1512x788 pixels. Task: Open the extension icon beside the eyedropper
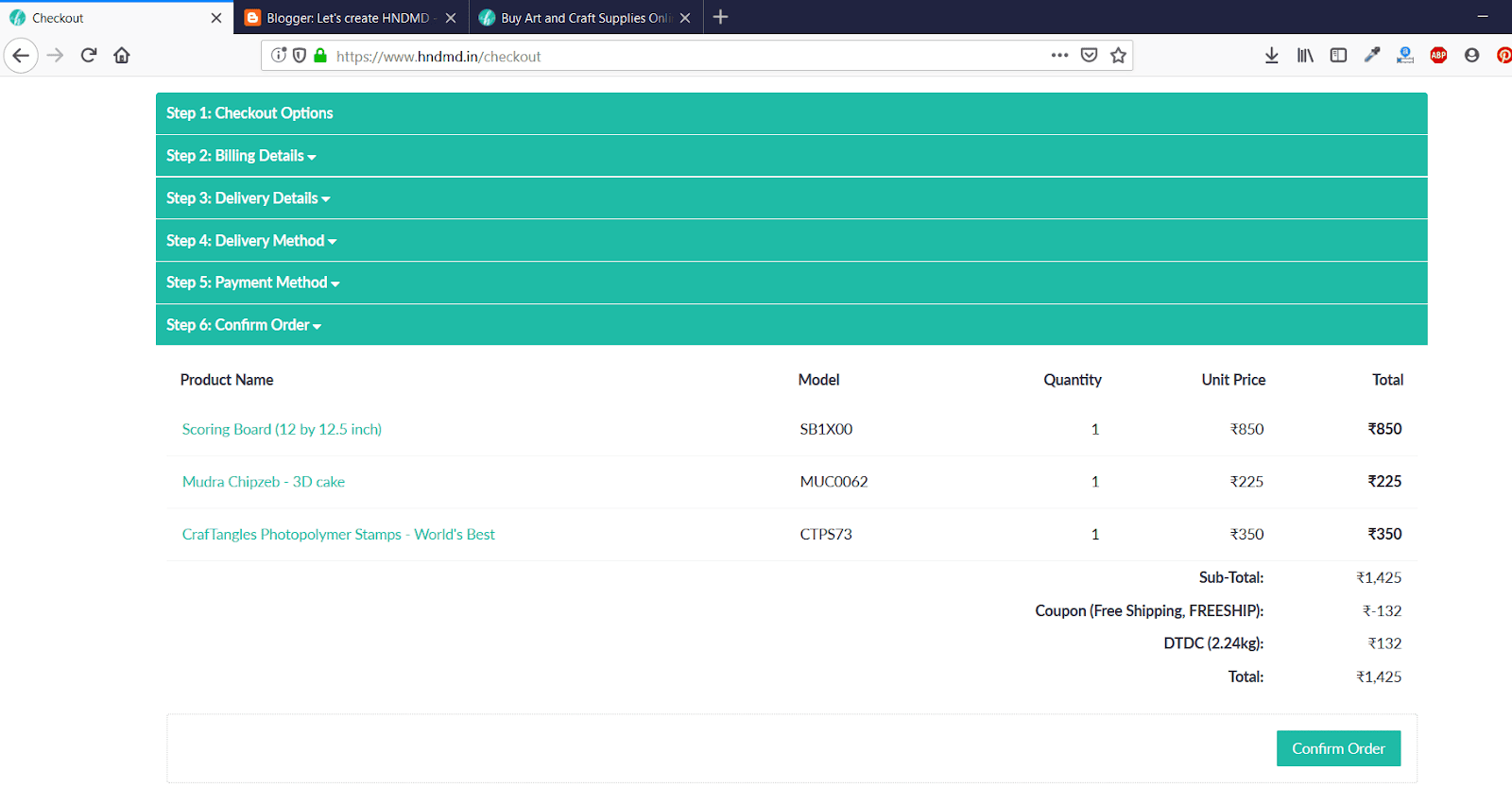point(1405,56)
